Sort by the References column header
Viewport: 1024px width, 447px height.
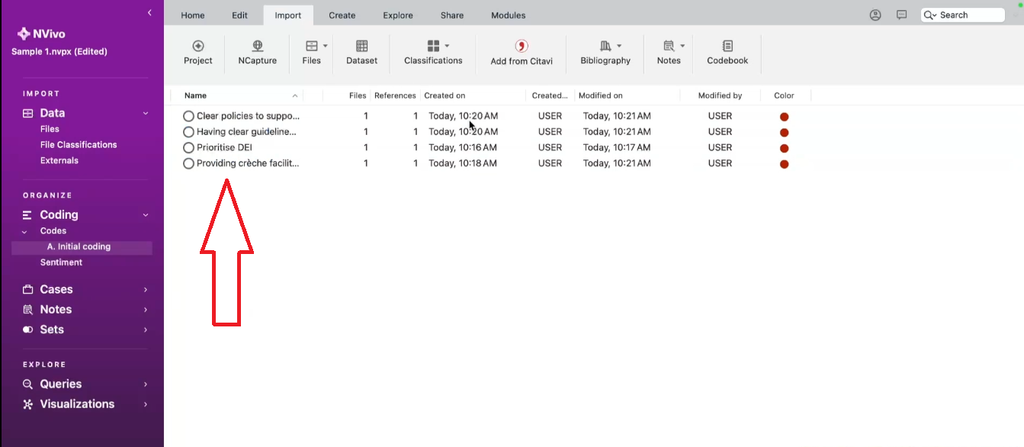tap(395, 95)
